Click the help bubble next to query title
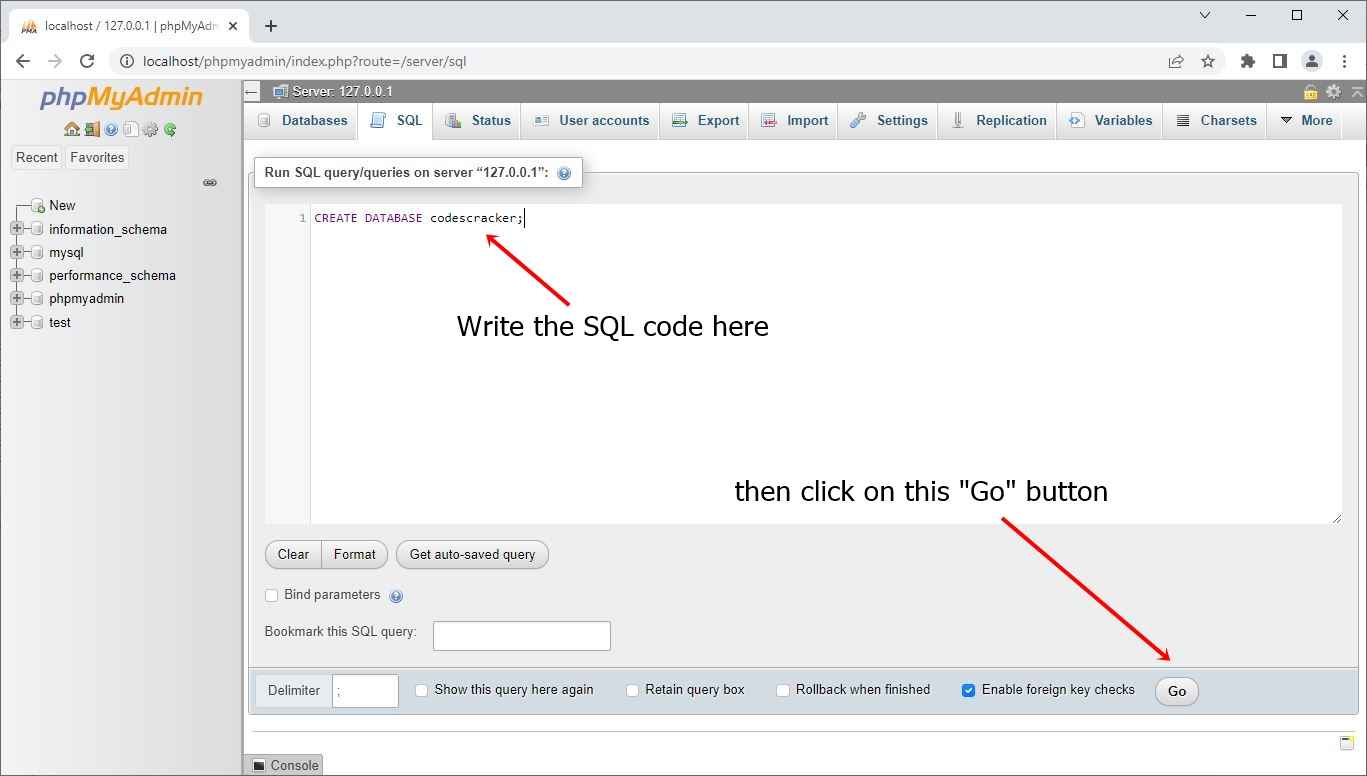The width and height of the screenshot is (1367, 776). coord(563,172)
